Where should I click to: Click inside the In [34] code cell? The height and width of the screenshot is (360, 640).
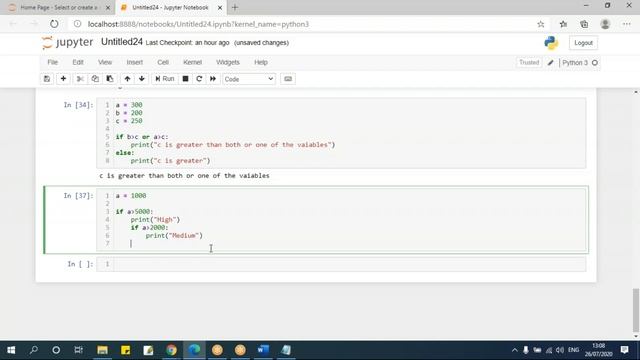pyautogui.click(x=341, y=133)
